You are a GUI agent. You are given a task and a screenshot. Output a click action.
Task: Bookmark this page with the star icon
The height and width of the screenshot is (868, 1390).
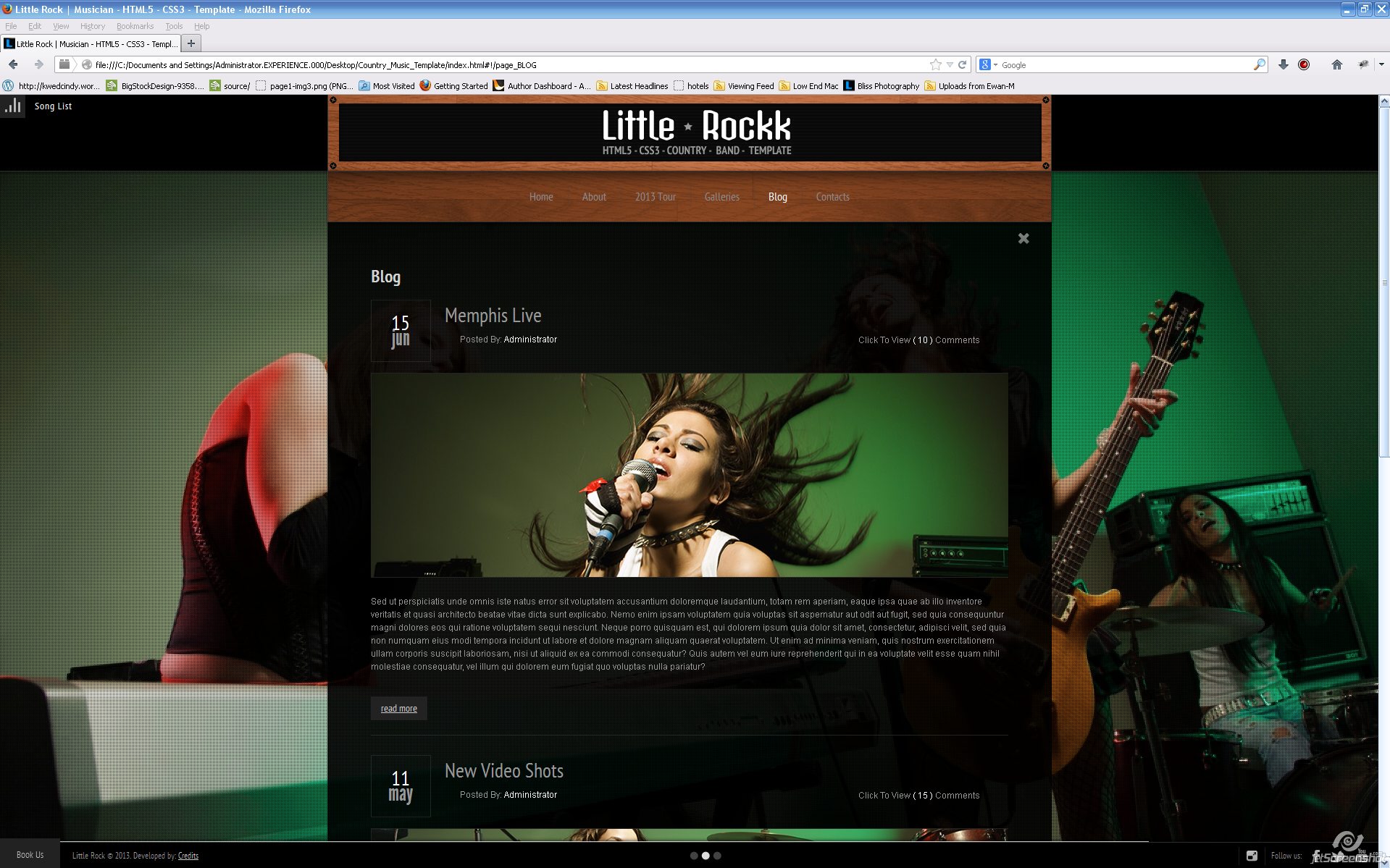[935, 64]
